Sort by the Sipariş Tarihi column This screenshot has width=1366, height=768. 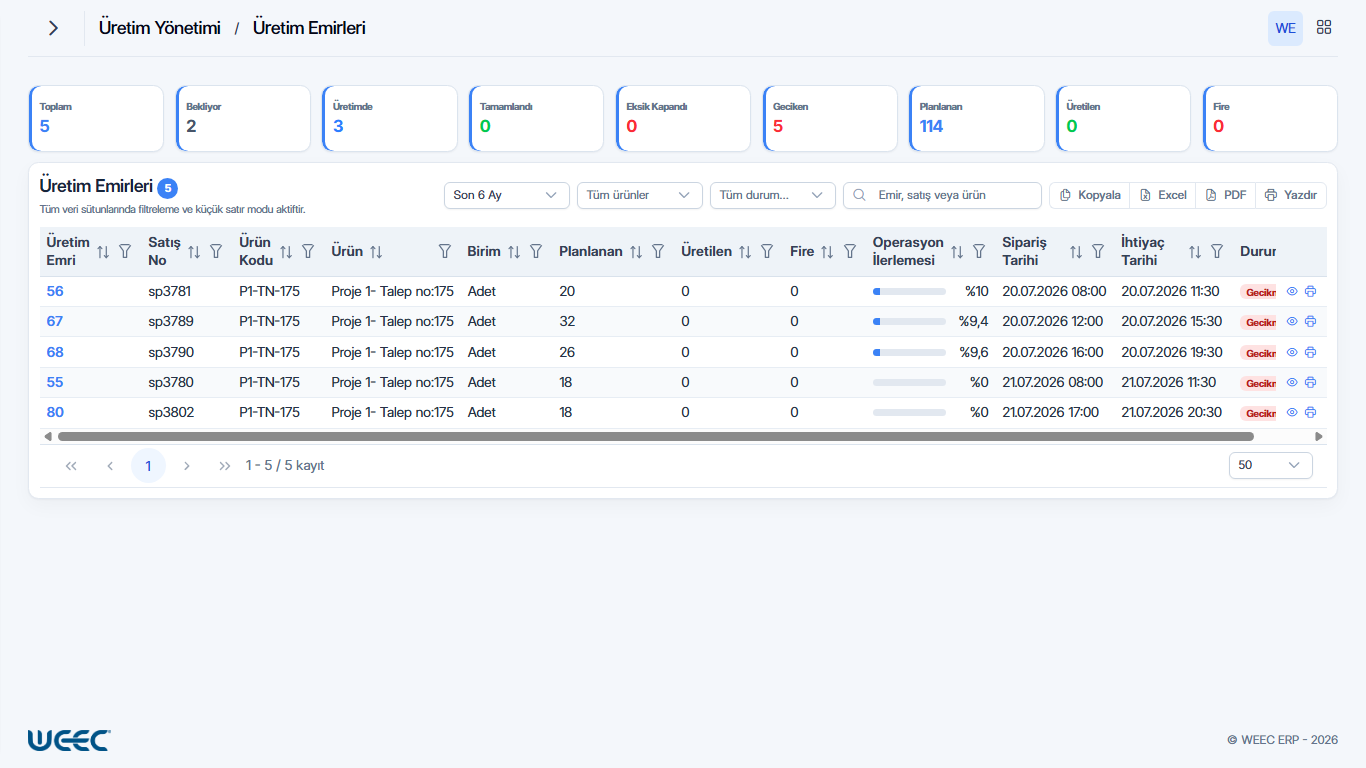click(1076, 252)
